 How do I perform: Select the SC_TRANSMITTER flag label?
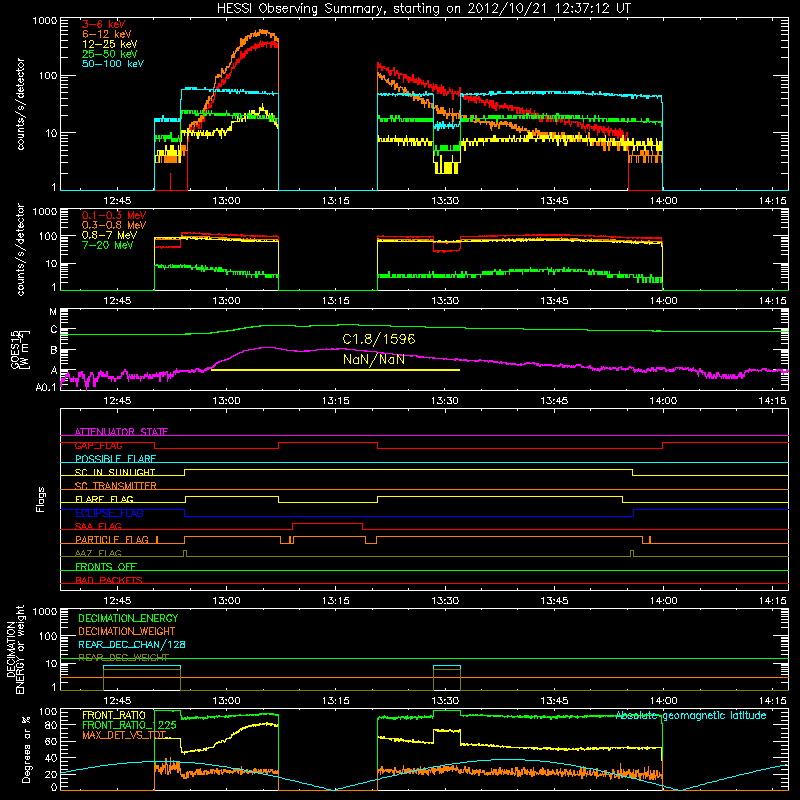pos(116,486)
